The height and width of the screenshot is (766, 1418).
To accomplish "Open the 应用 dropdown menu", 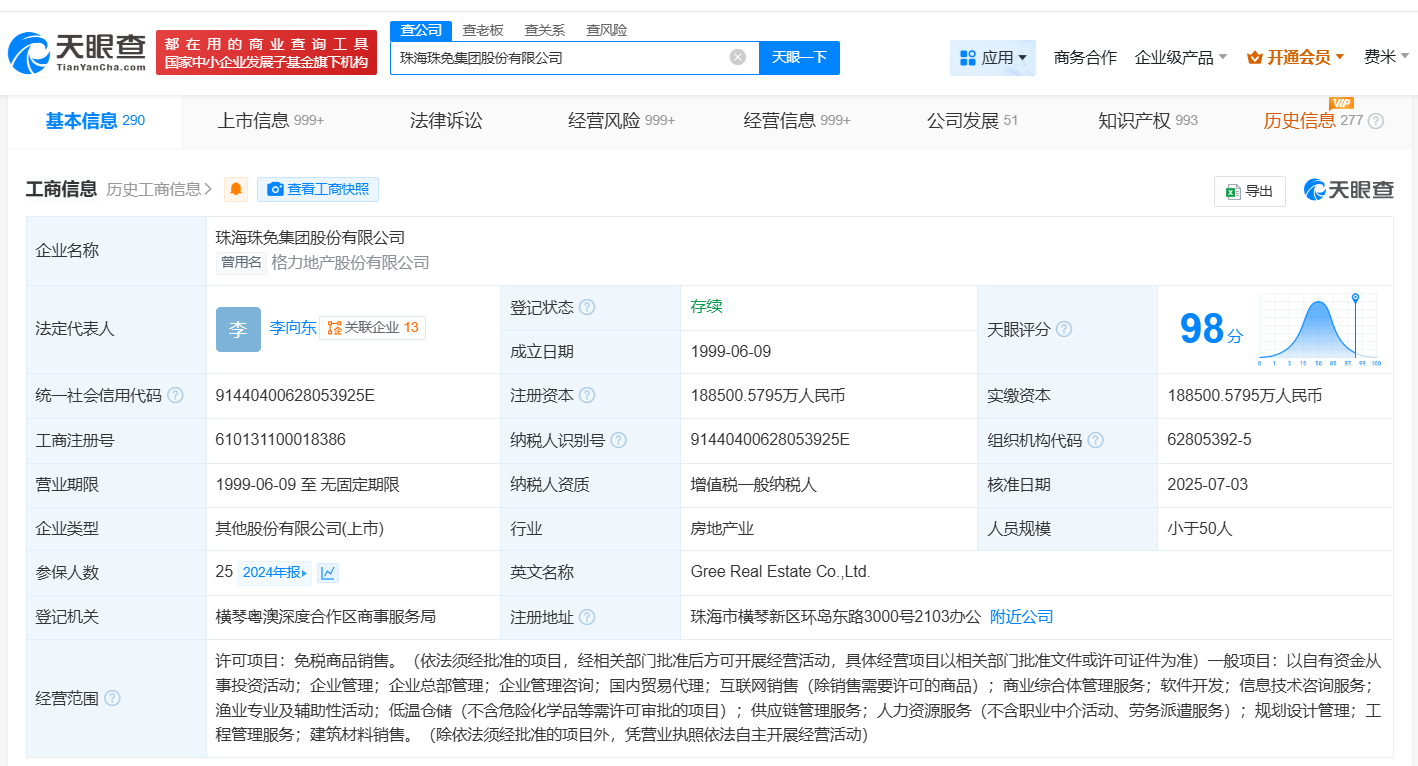I will click(x=992, y=58).
